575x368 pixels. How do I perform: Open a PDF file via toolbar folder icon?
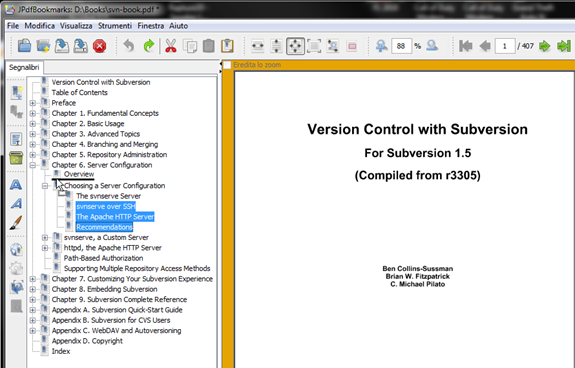tap(25, 46)
